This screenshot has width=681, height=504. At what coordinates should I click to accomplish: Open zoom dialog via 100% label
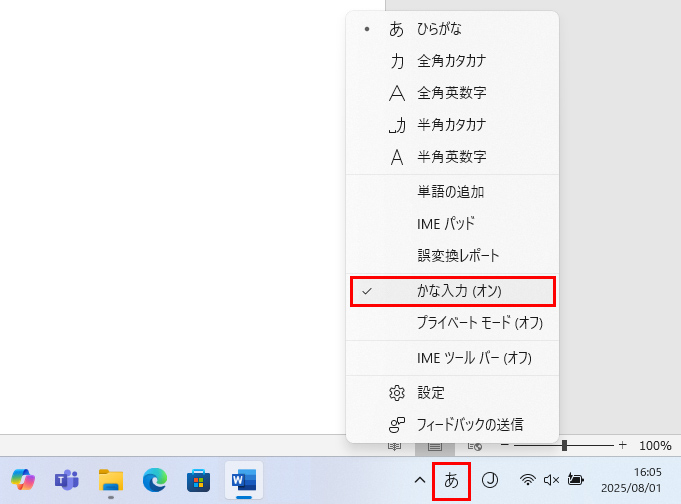(655, 445)
